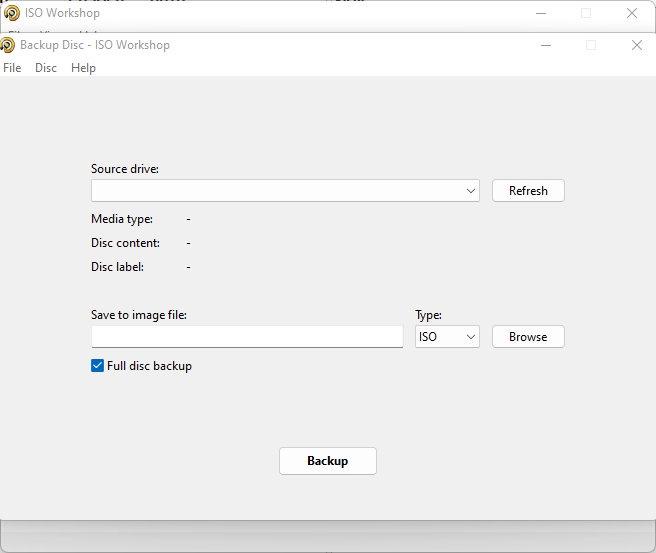
Task: Open the Disc menu
Action: (x=46, y=68)
